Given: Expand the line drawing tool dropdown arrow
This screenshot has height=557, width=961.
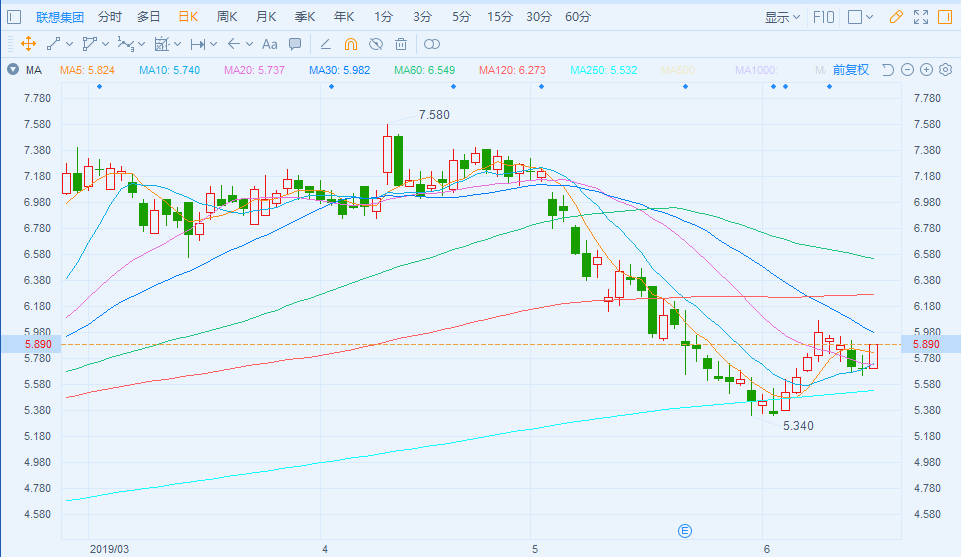Looking at the screenshot, I should click(70, 44).
